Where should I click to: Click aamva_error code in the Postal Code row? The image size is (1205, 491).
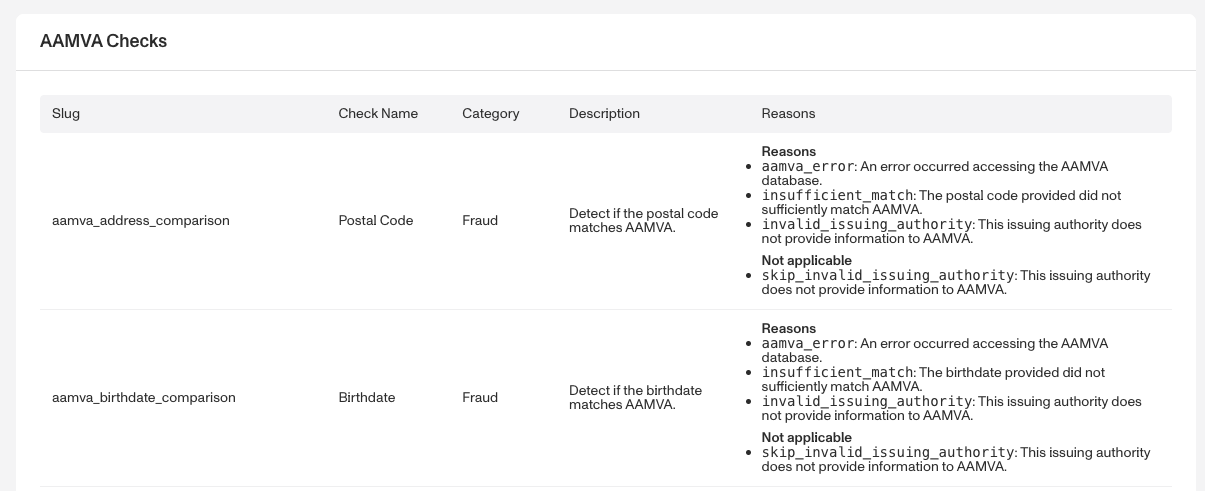[x=808, y=167]
